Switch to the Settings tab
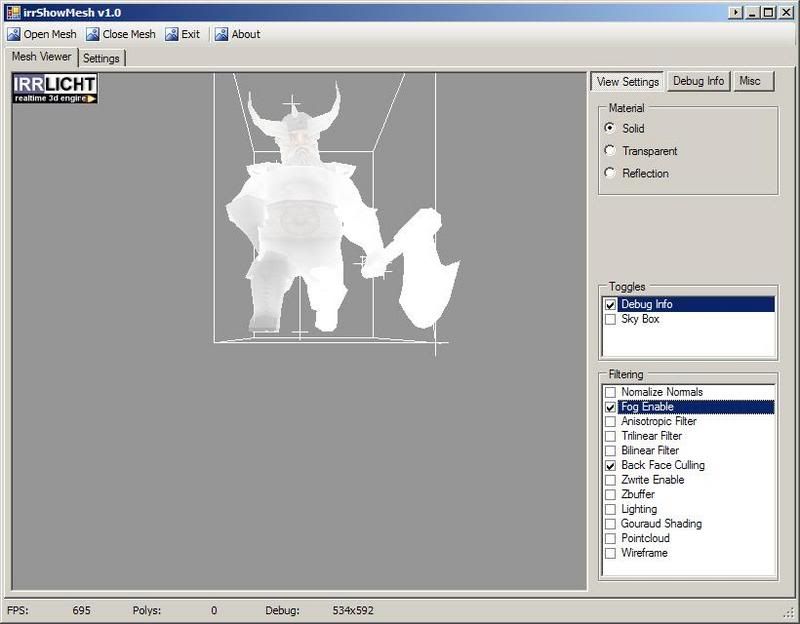 (x=101, y=58)
